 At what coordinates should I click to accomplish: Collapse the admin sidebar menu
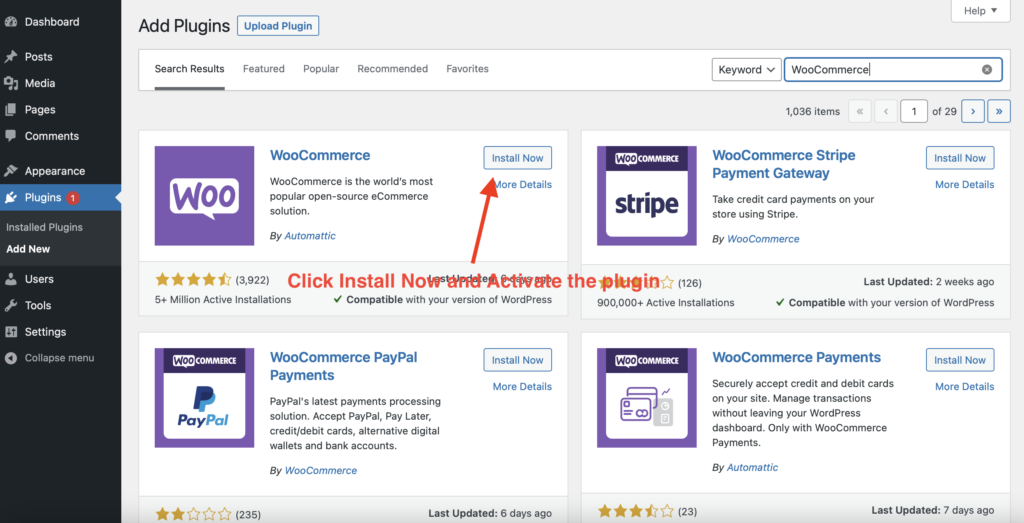pos(59,358)
